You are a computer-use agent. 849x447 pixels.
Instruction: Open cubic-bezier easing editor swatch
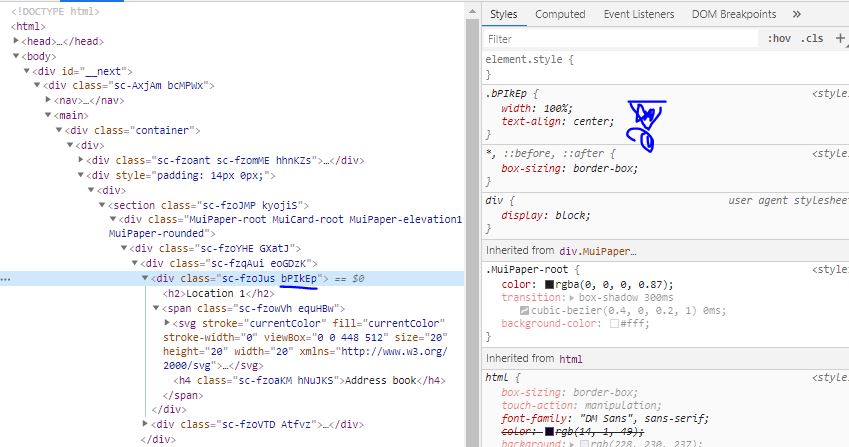tap(524, 311)
